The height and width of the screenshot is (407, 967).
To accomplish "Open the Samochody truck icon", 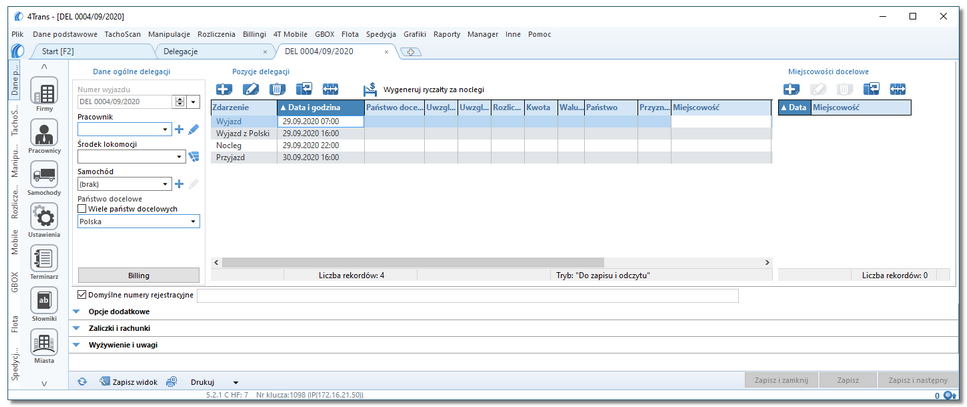I will click(x=44, y=175).
